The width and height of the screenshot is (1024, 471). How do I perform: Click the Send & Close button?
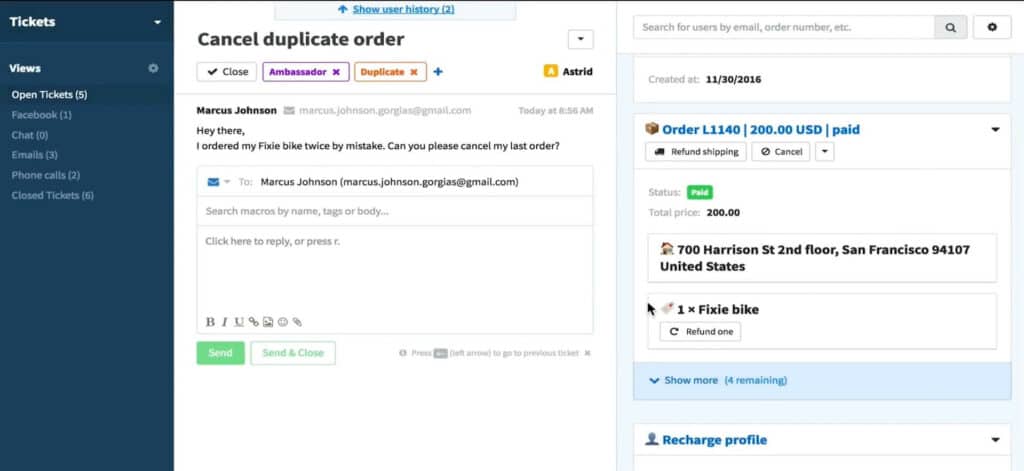tap(292, 353)
